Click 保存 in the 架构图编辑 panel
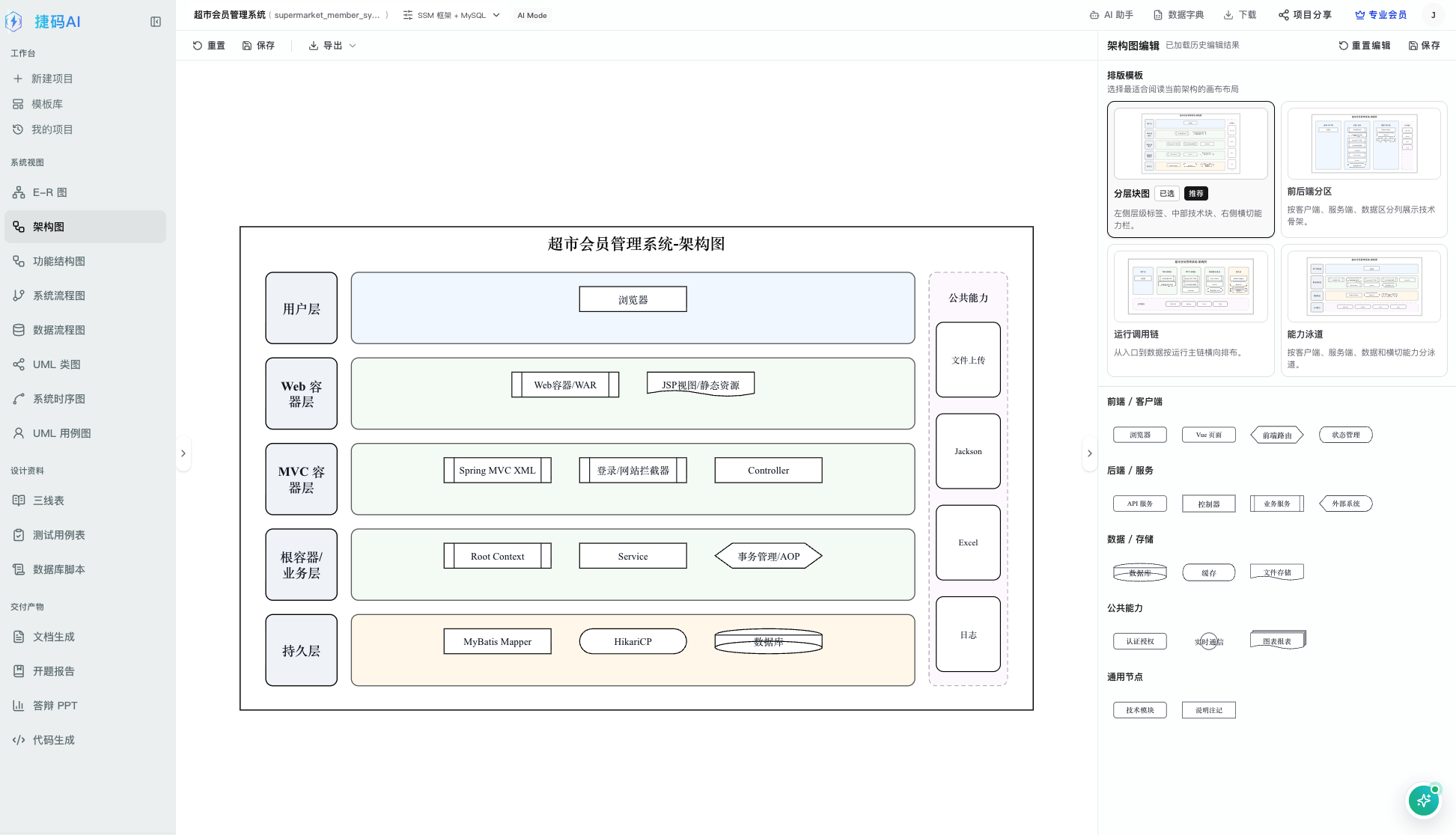The image size is (1456, 835). point(1424,46)
